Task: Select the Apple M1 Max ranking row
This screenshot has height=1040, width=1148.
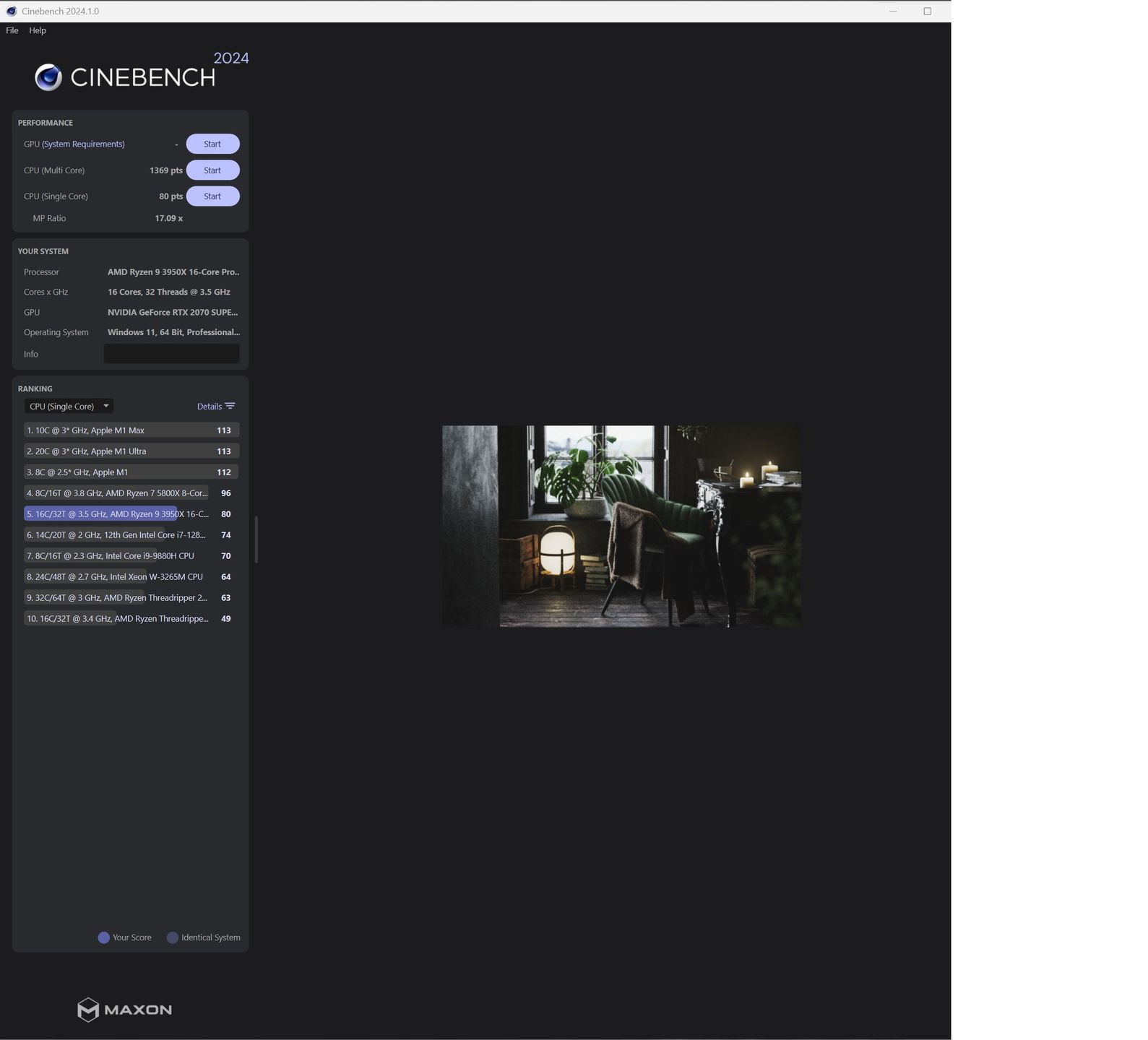Action: point(131,430)
